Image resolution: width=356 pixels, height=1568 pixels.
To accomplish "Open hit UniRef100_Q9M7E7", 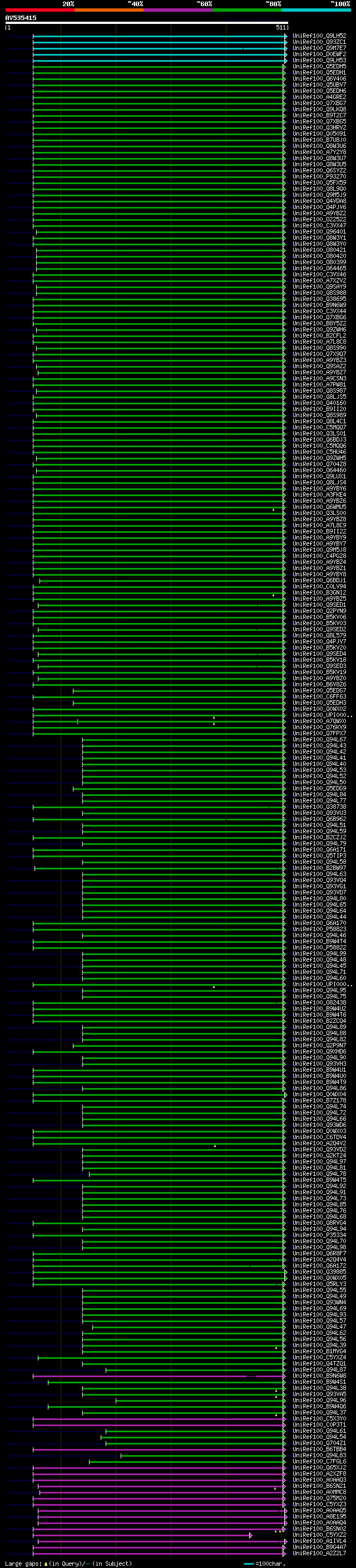I will click(319, 48).
